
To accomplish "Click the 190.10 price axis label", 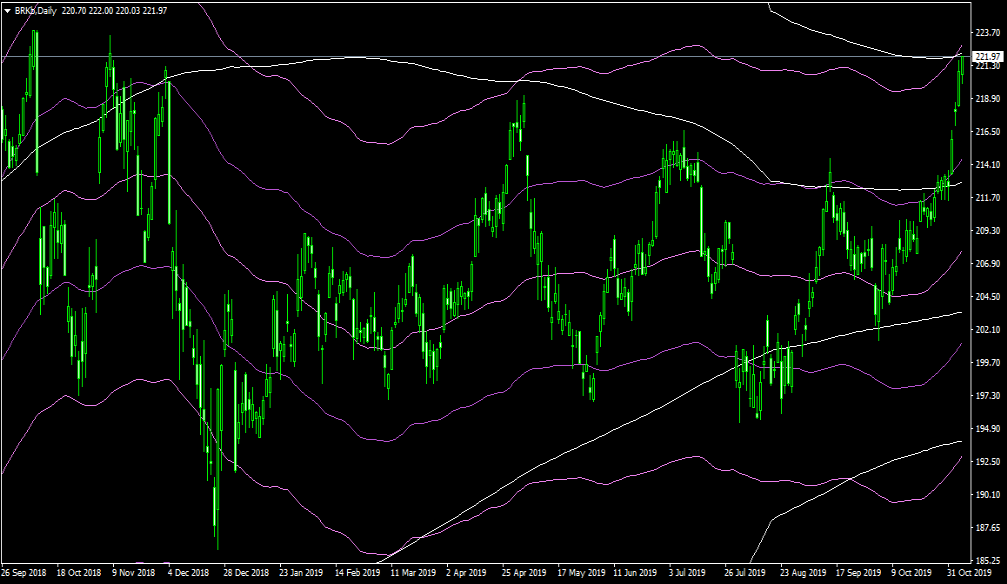I will coord(988,495).
